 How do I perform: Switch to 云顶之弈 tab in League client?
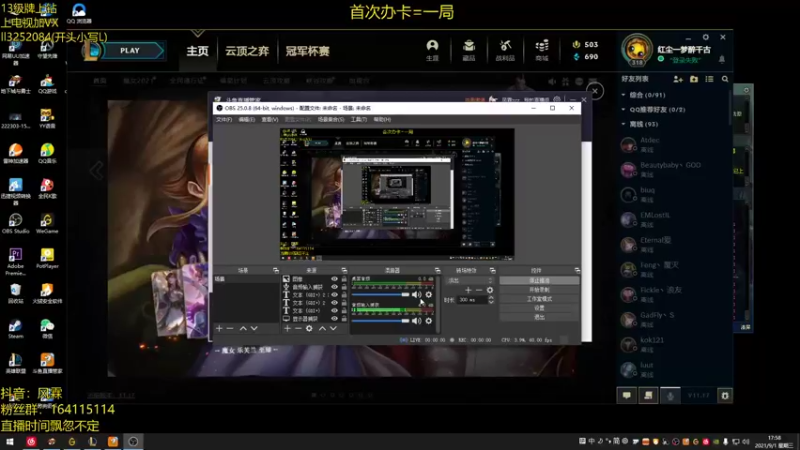point(247,51)
